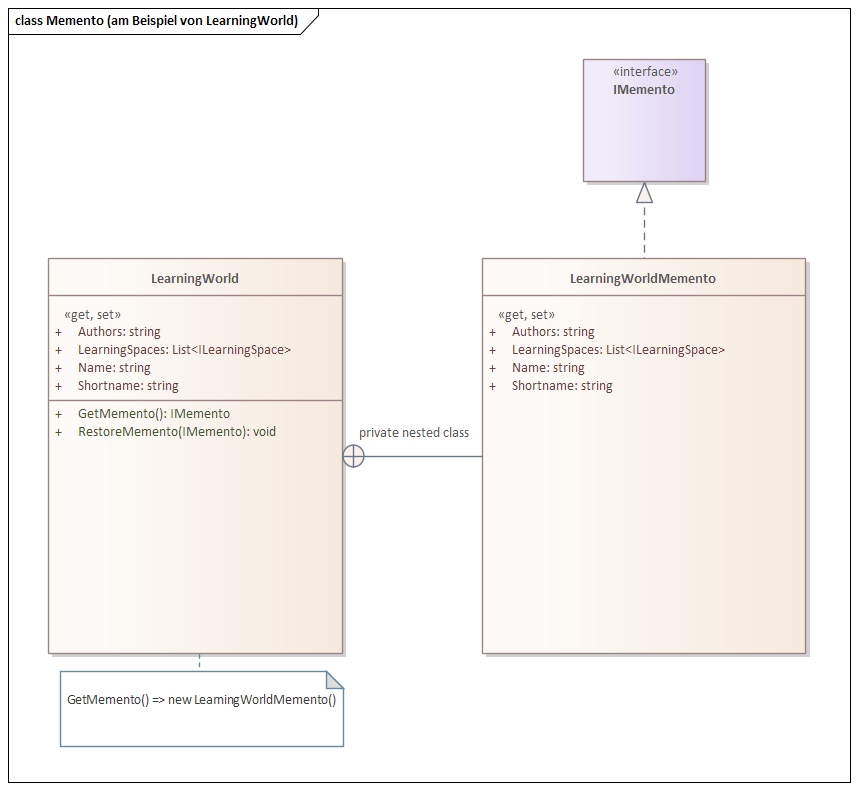The height and width of the screenshot is (790, 858).
Task: Select the LearningWorld class header
Action: click(x=194, y=278)
